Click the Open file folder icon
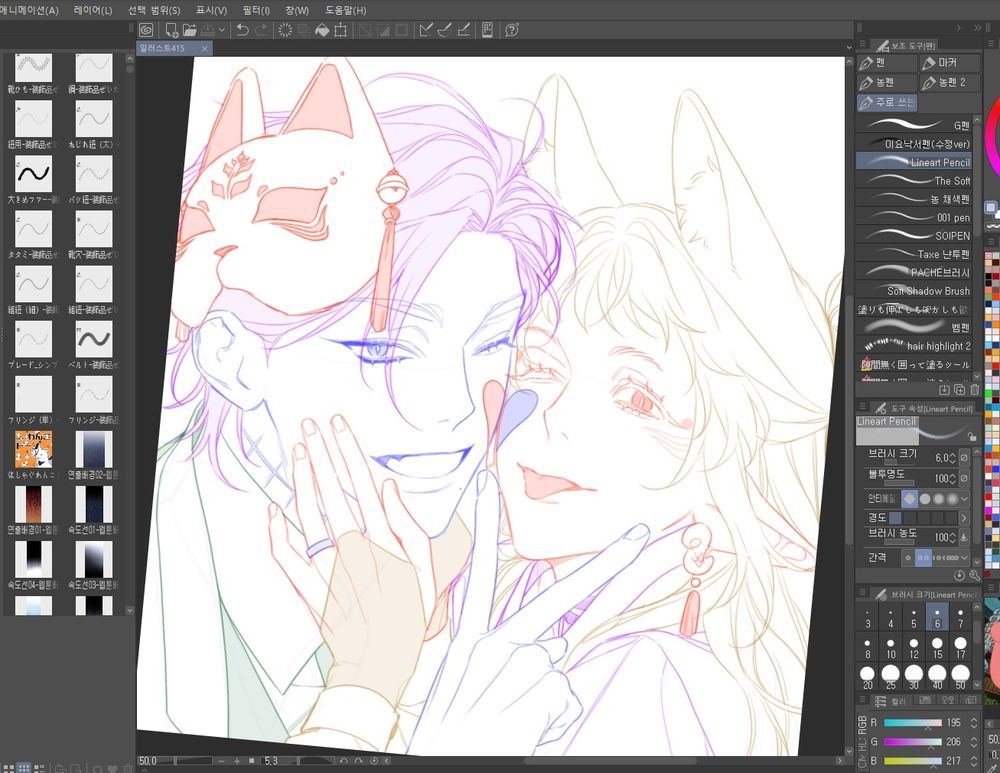1000x773 pixels. [189, 30]
